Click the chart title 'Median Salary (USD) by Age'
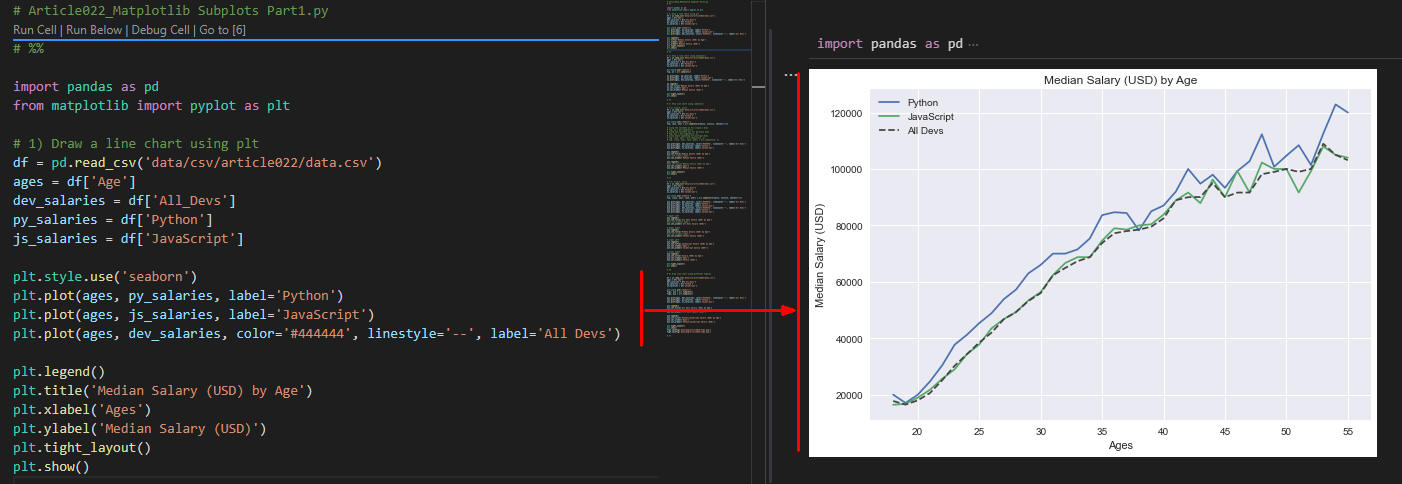Screen dimensions: 1402x484 pyautogui.click(x=1120, y=79)
